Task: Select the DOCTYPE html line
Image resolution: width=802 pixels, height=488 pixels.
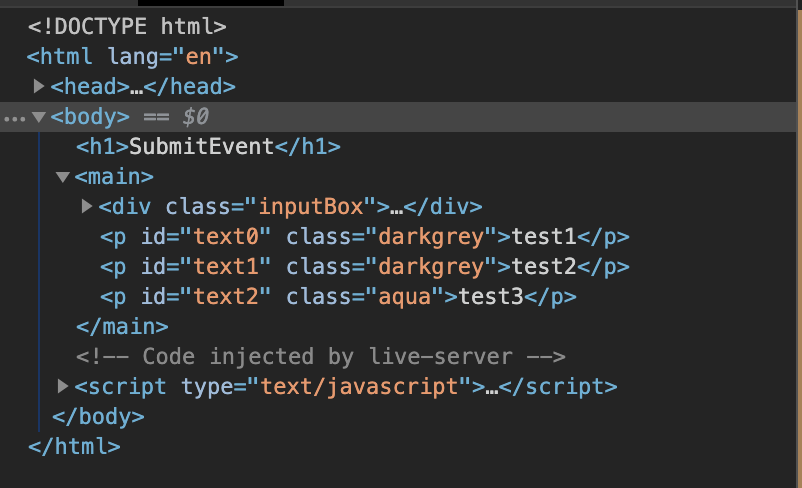Action: (x=127, y=27)
